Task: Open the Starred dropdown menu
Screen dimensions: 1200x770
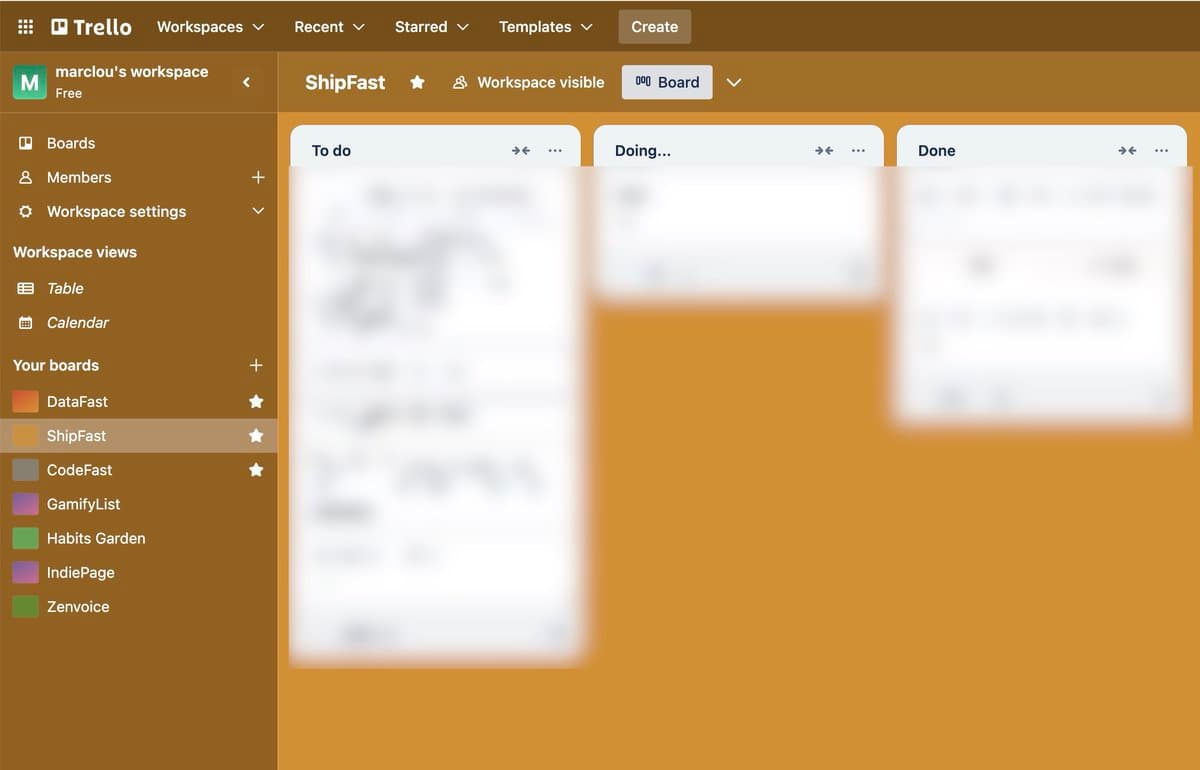Action: click(x=431, y=27)
